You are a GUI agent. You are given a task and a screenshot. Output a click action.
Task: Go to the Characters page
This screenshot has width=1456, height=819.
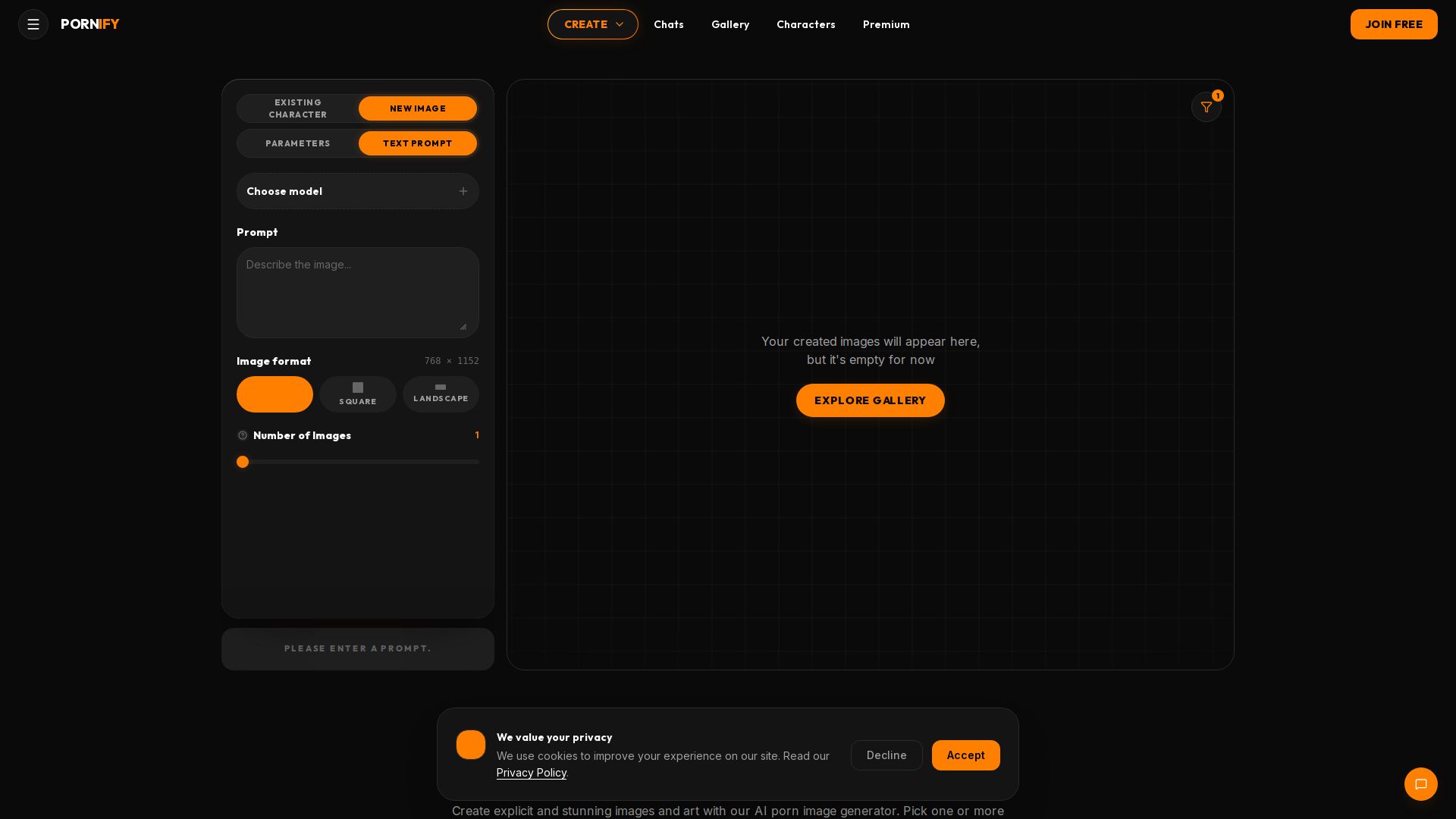[806, 24]
